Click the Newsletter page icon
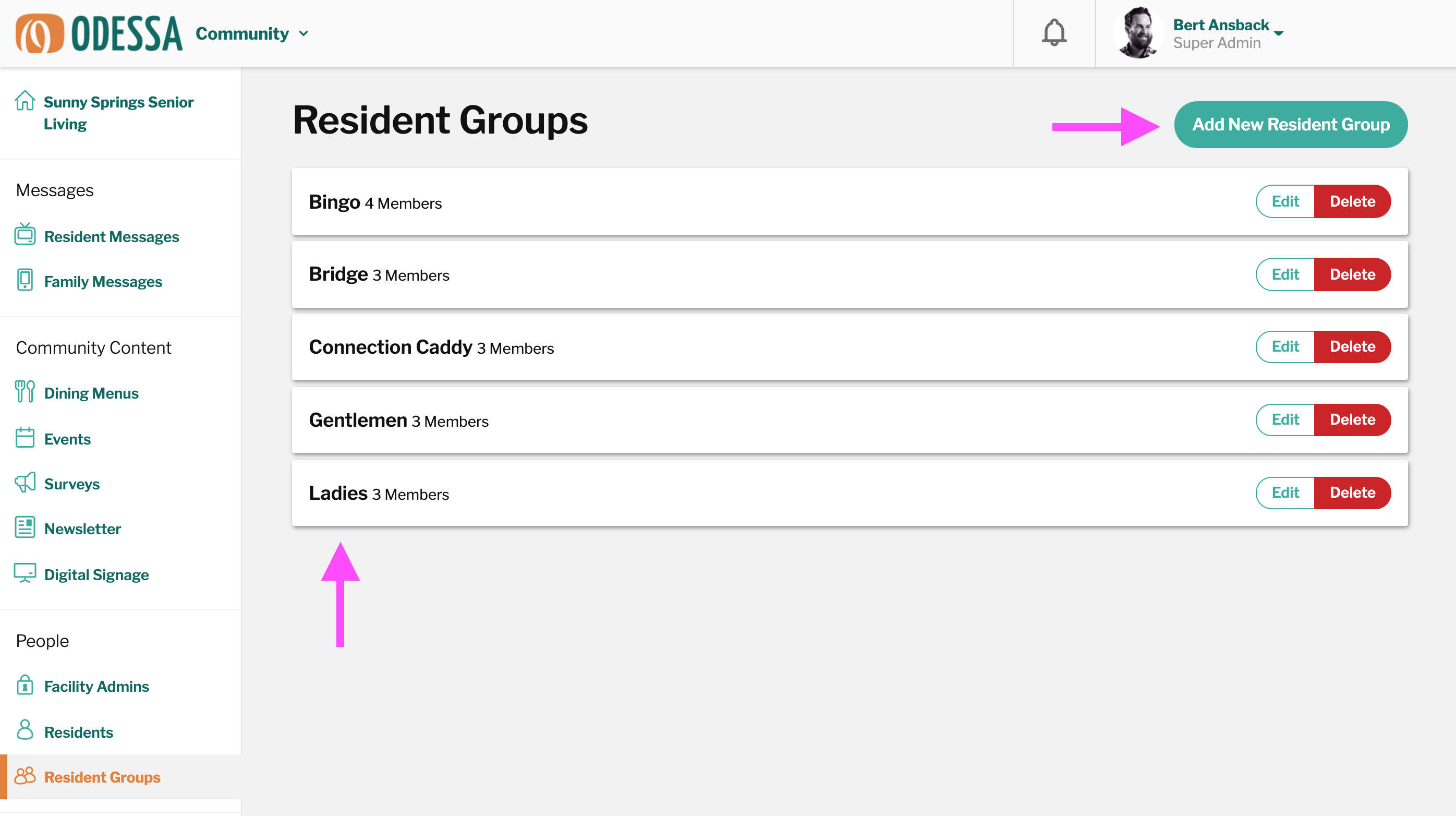This screenshot has width=1456, height=816. pos(25,527)
